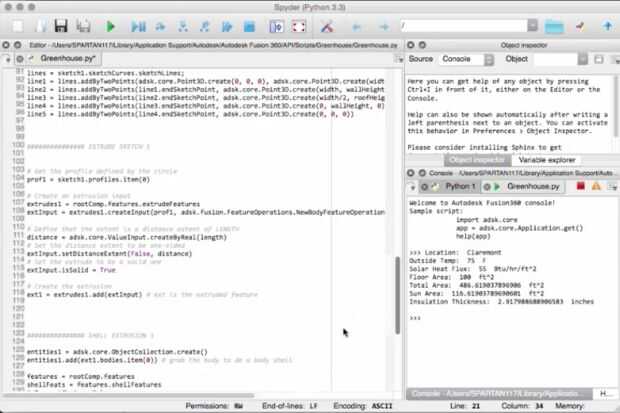
Task: Select the Greenhouse.py console tab
Action: [x=533, y=186]
